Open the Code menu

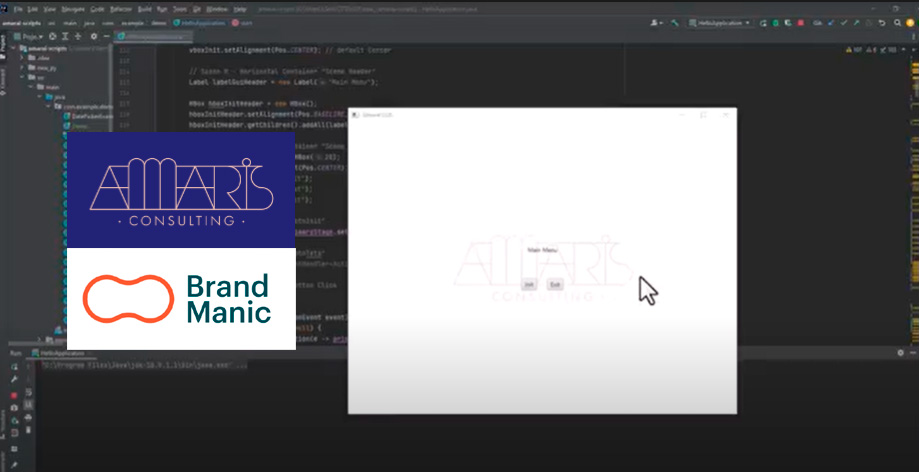97,10
